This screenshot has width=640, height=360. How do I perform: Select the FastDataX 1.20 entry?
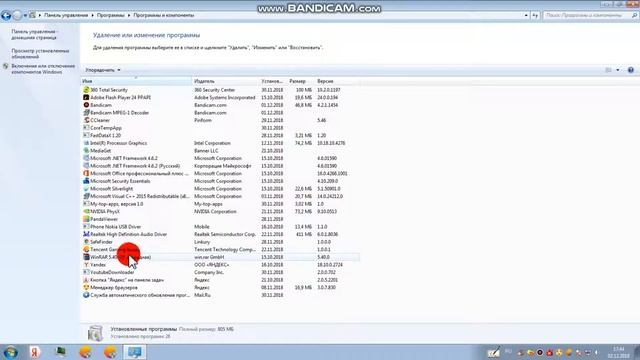click(x=220, y=136)
